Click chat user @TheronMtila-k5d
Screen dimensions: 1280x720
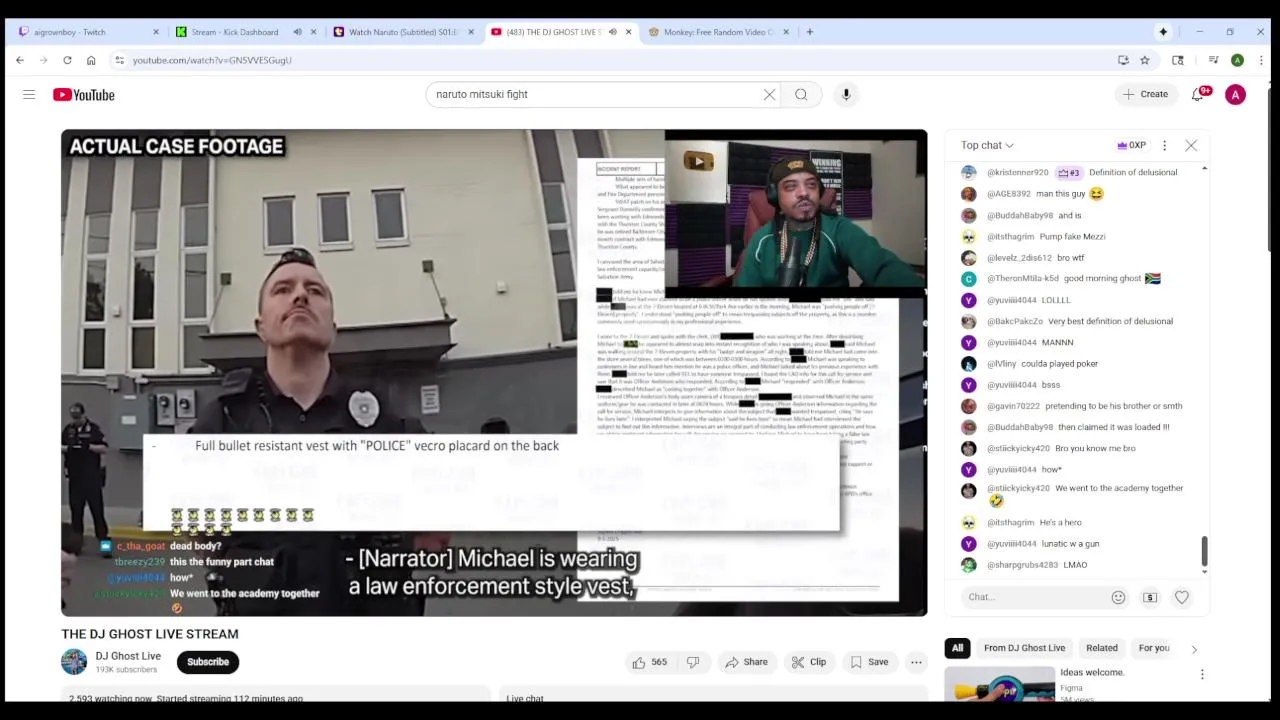1022,279
